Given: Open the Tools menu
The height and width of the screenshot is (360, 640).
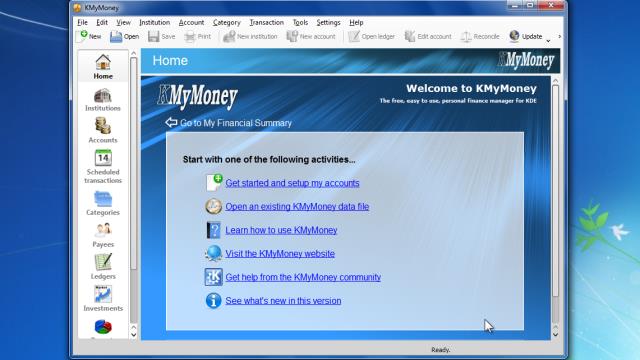Looking at the screenshot, I should coord(300,22).
